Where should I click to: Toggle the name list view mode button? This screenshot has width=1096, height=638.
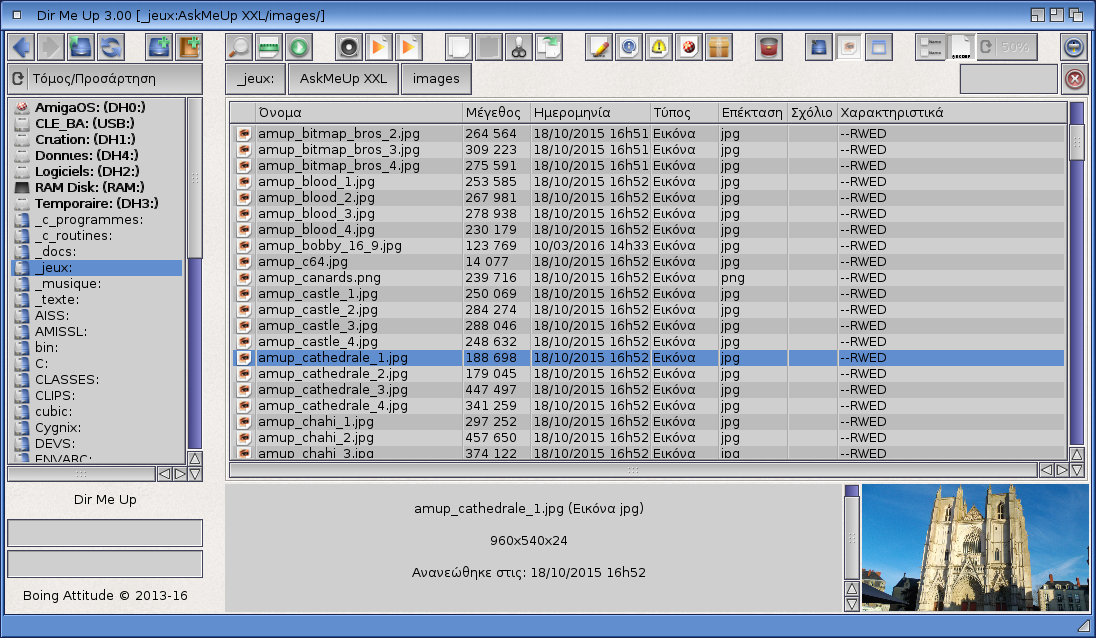click(x=930, y=47)
